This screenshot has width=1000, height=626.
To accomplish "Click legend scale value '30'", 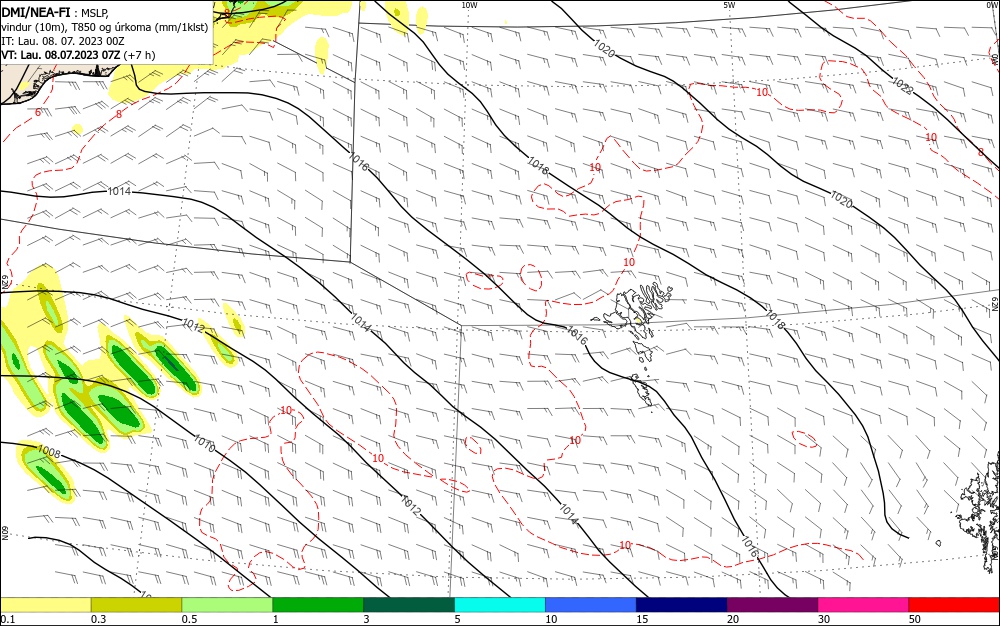I will coord(824,619).
